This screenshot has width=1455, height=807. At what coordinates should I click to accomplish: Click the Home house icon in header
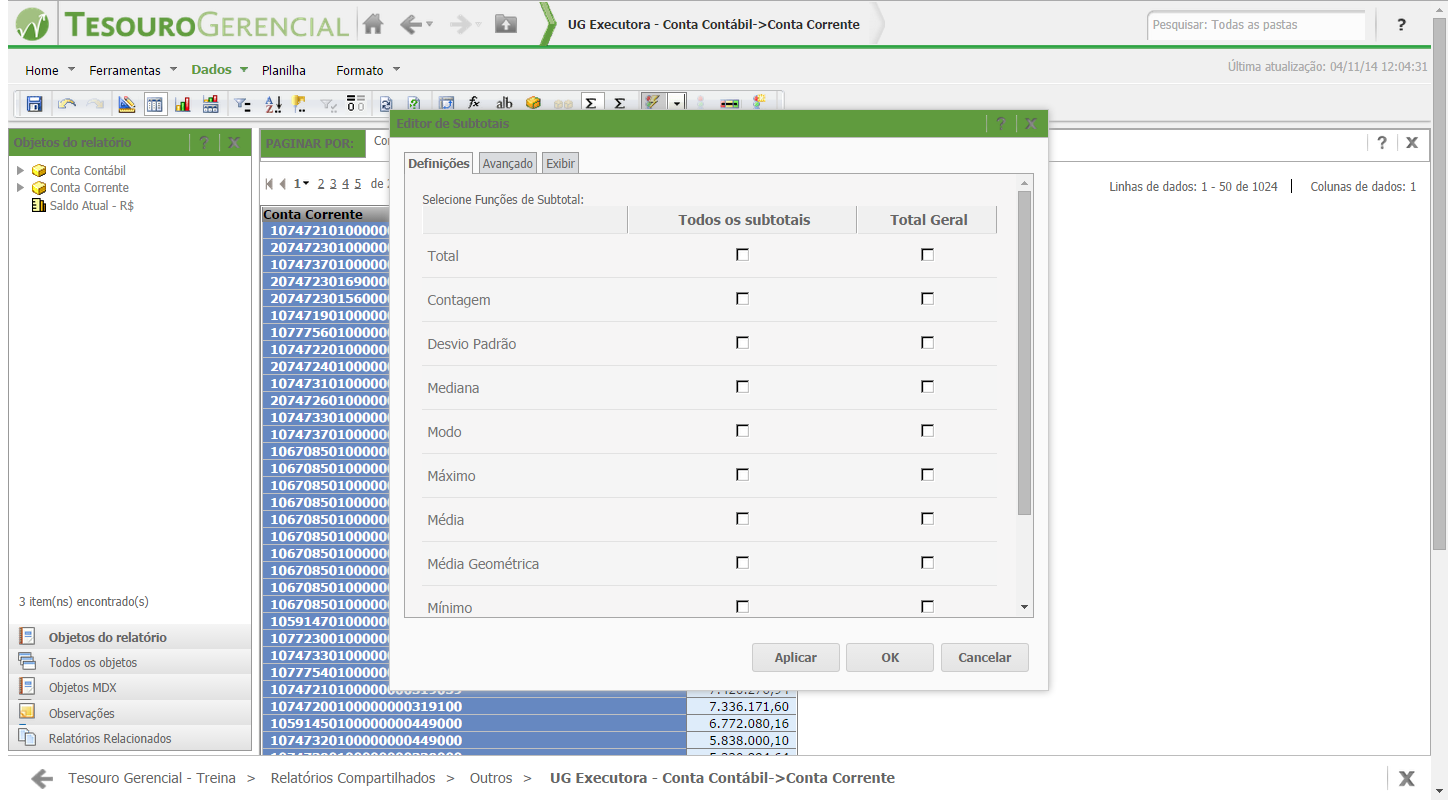373,24
